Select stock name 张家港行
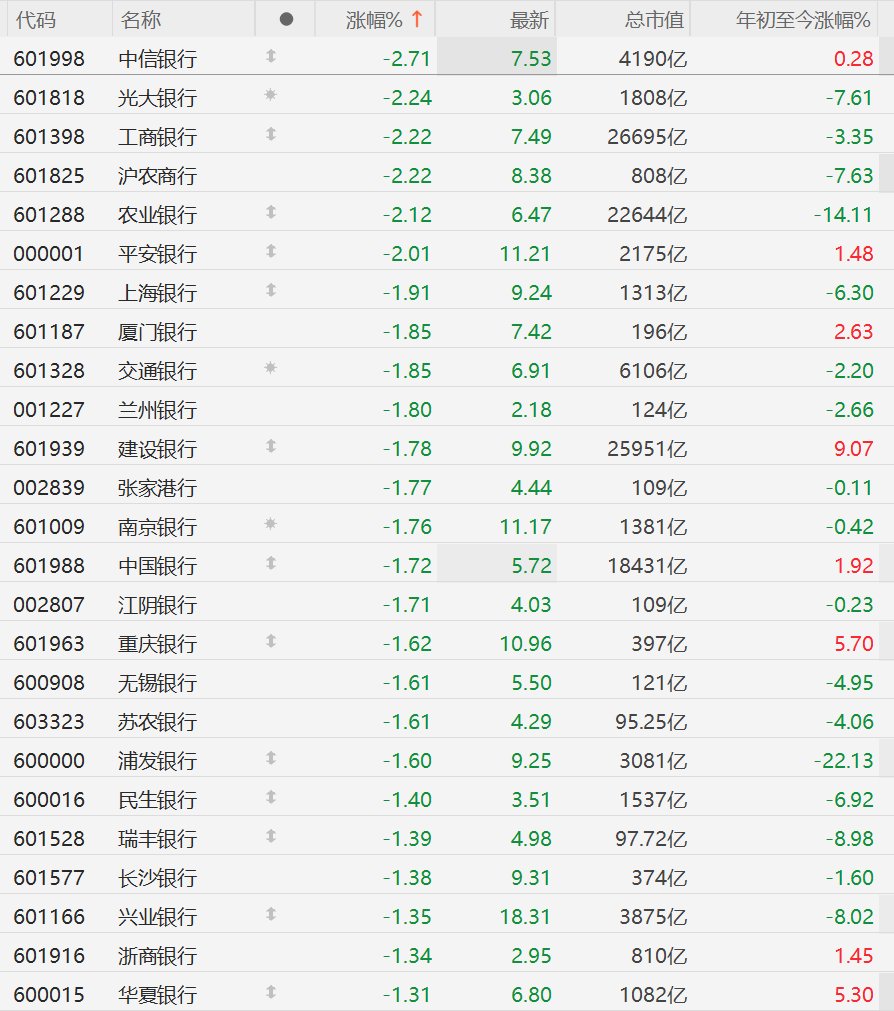Viewport: 894px width, 1011px height. point(157,488)
